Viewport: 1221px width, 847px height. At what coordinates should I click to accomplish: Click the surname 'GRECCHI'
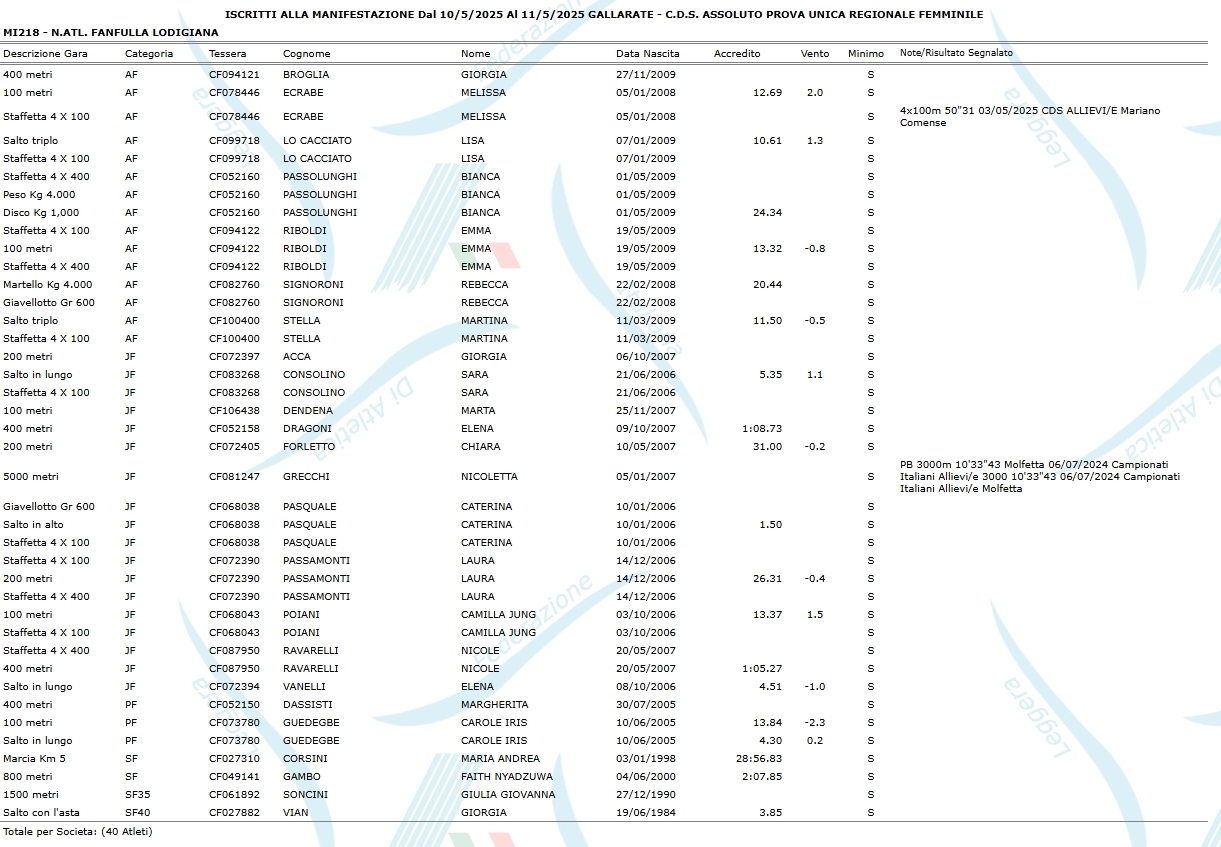(x=306, y=477)
